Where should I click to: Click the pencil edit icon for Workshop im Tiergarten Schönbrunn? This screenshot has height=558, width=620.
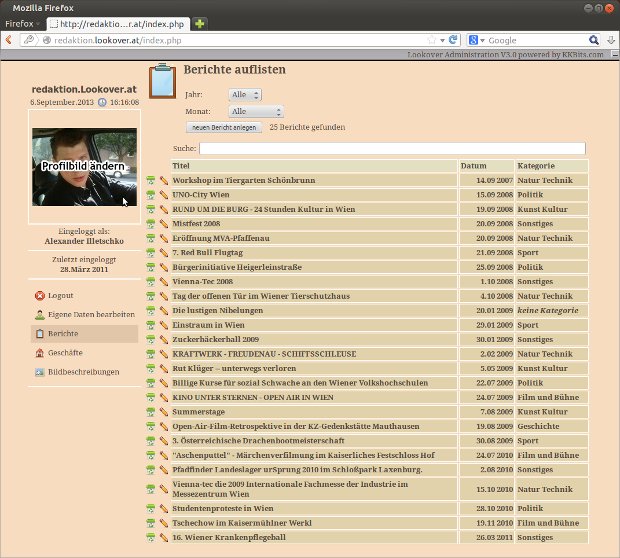[164, 180]
